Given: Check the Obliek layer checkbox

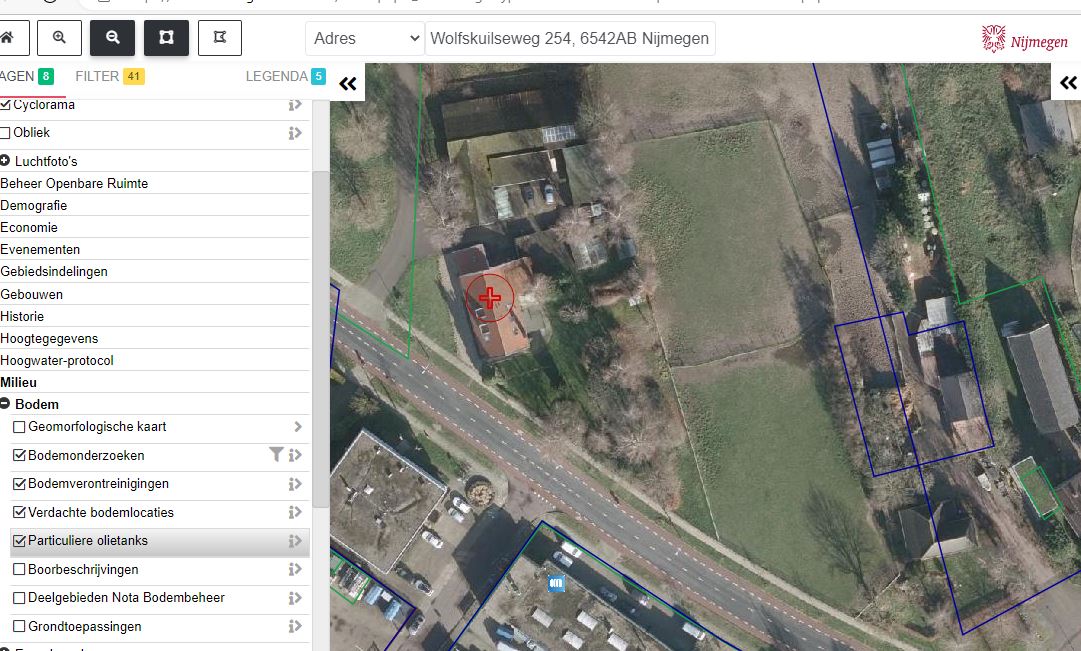Looking at the screenshot, I should click(6, 133).
